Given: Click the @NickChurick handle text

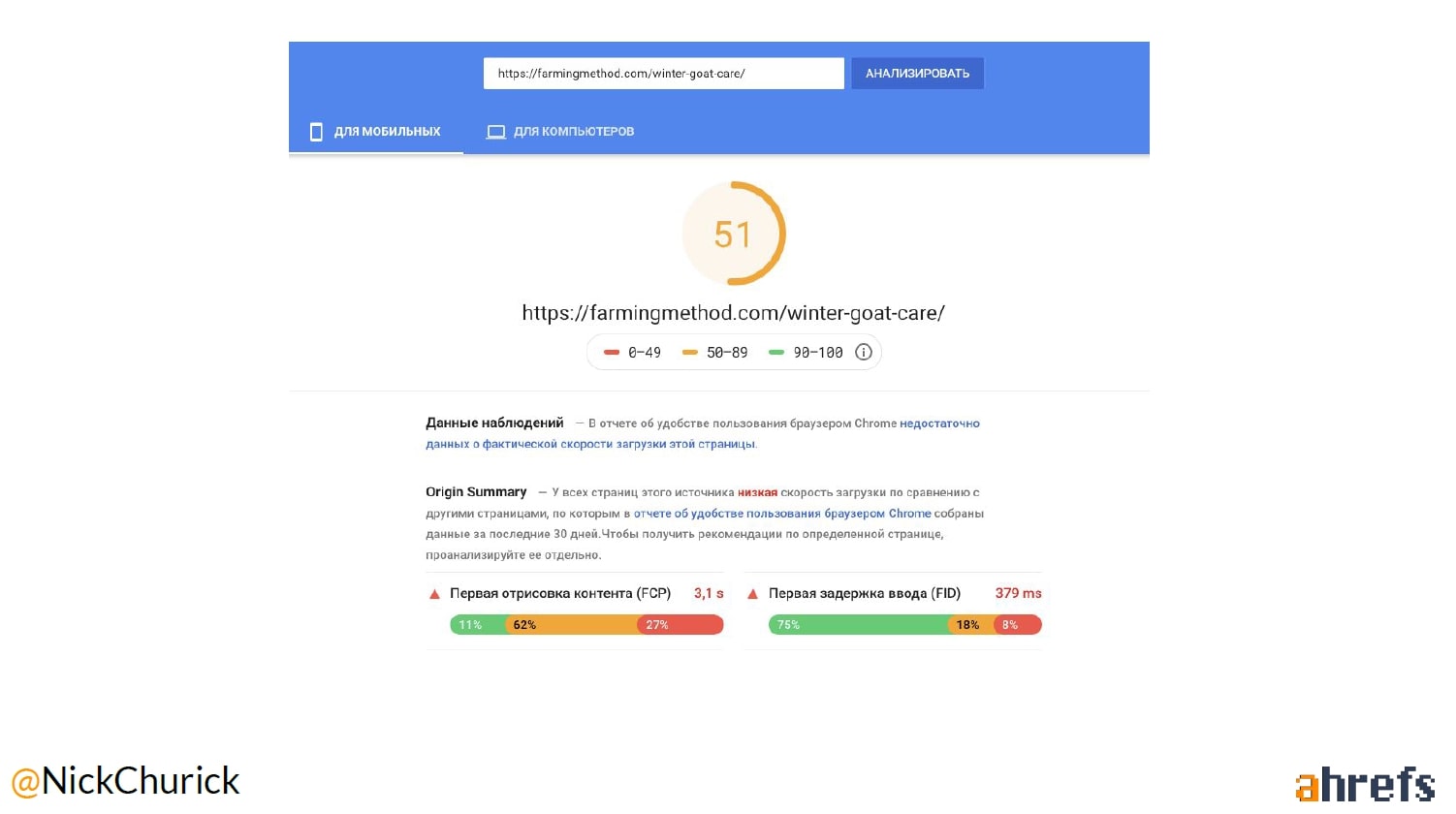Looking at the screenshot, I should coord(125,781).
